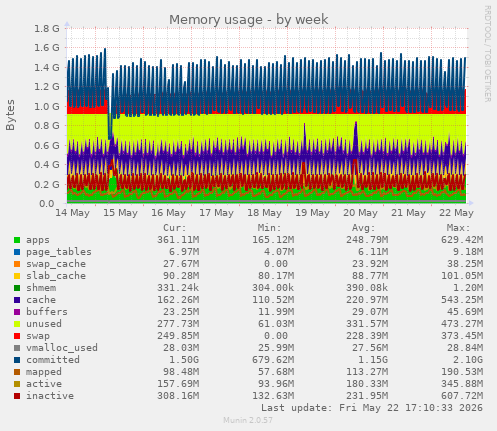Click the 'Munin 2.0.57' footer text
The height and width of the screenshot is (431, 497).
pyautogui.click(x=248, y=420)
